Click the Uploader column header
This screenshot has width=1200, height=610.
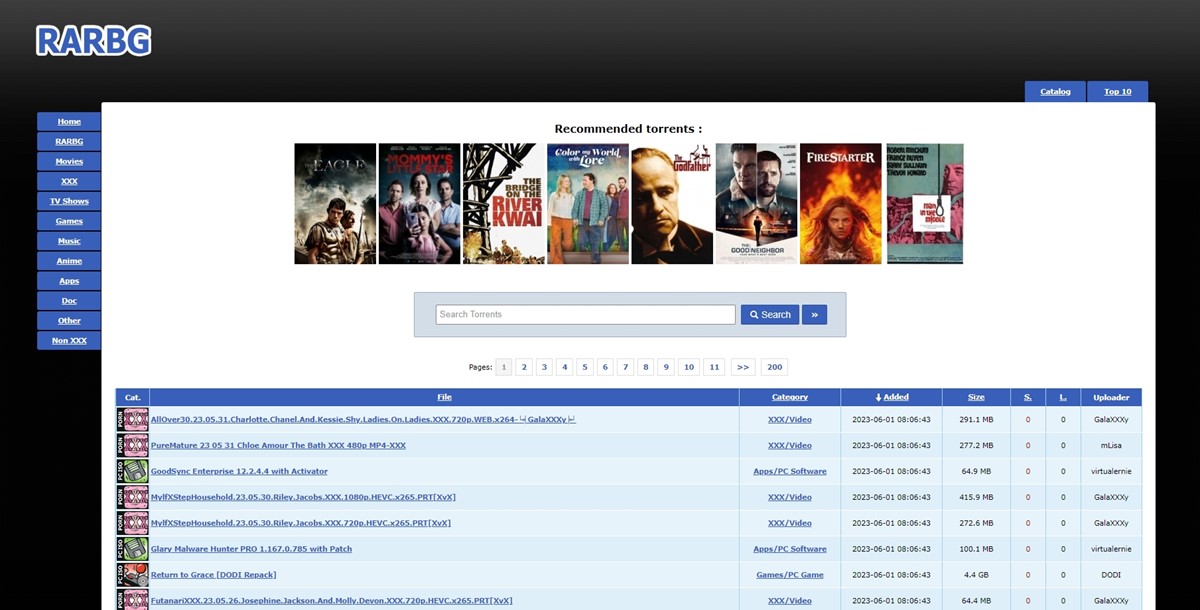(x=1111, y=397)
